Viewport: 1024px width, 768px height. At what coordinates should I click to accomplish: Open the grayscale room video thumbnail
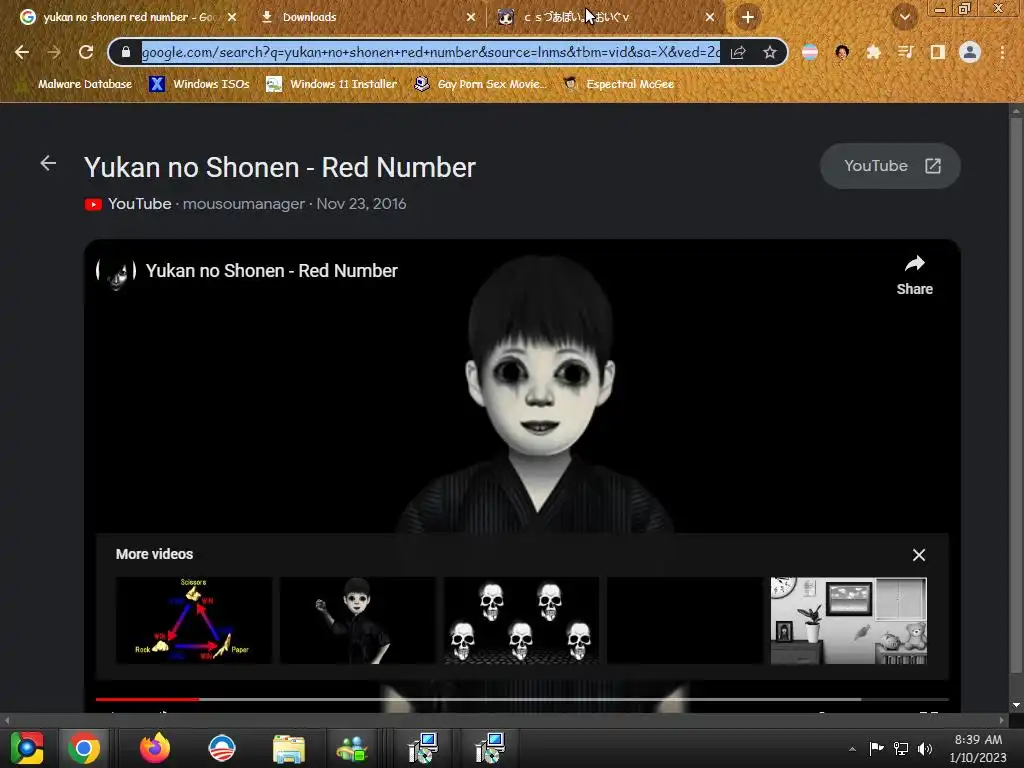coord(848,620)
